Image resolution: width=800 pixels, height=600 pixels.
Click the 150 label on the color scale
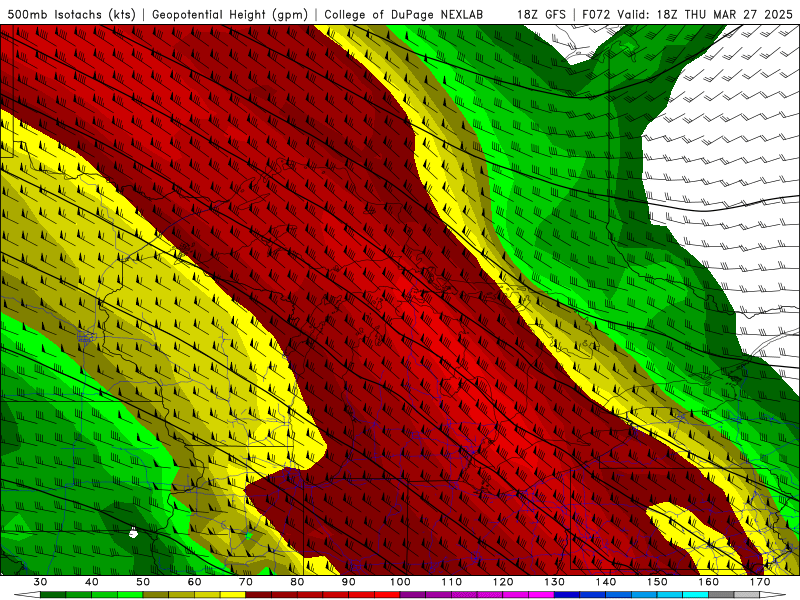[x=658, y=582]
